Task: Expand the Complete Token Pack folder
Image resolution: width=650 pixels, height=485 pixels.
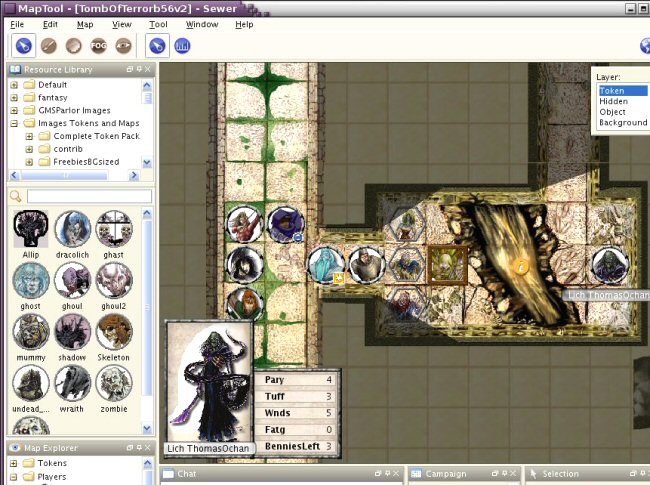Action: [29, 136]
